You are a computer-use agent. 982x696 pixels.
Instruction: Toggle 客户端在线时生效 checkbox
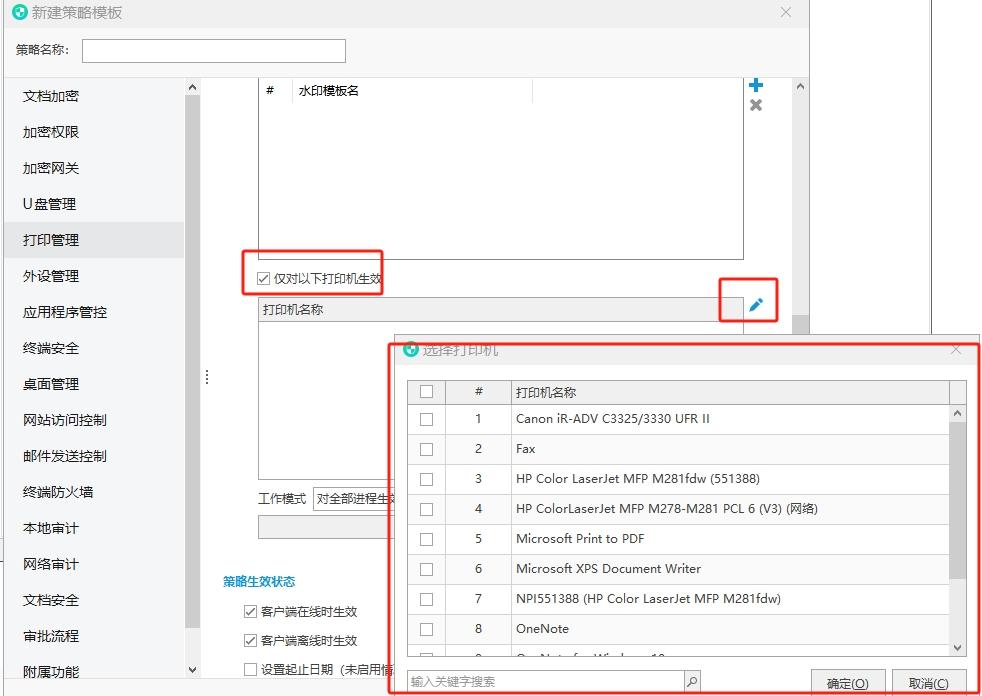click(250, 611)
